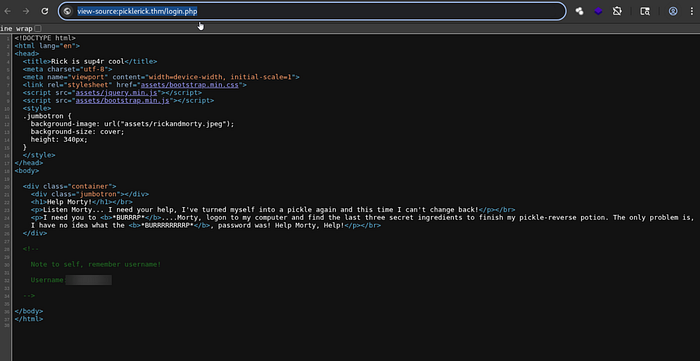This screenshot has height=361, width=700.
Task: Reload the current page
Action: (x=45, y=12)
